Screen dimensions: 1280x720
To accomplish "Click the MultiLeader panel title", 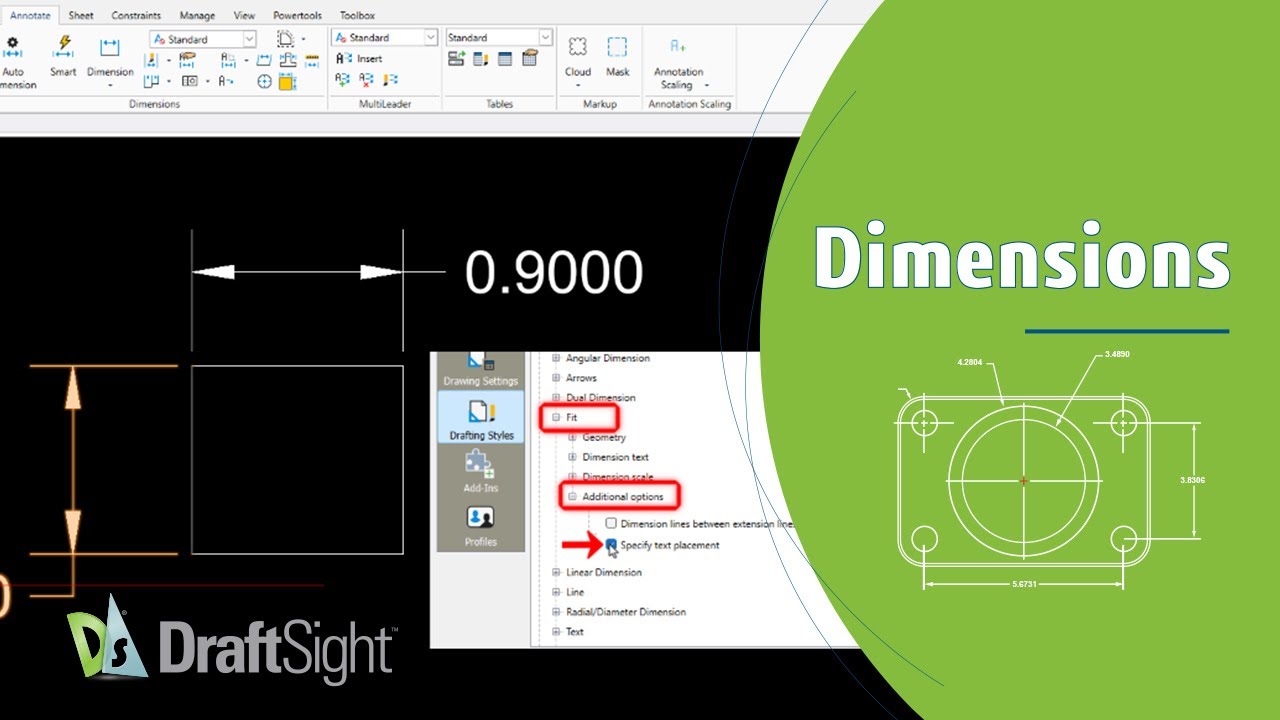I will [x=385, y=104].
